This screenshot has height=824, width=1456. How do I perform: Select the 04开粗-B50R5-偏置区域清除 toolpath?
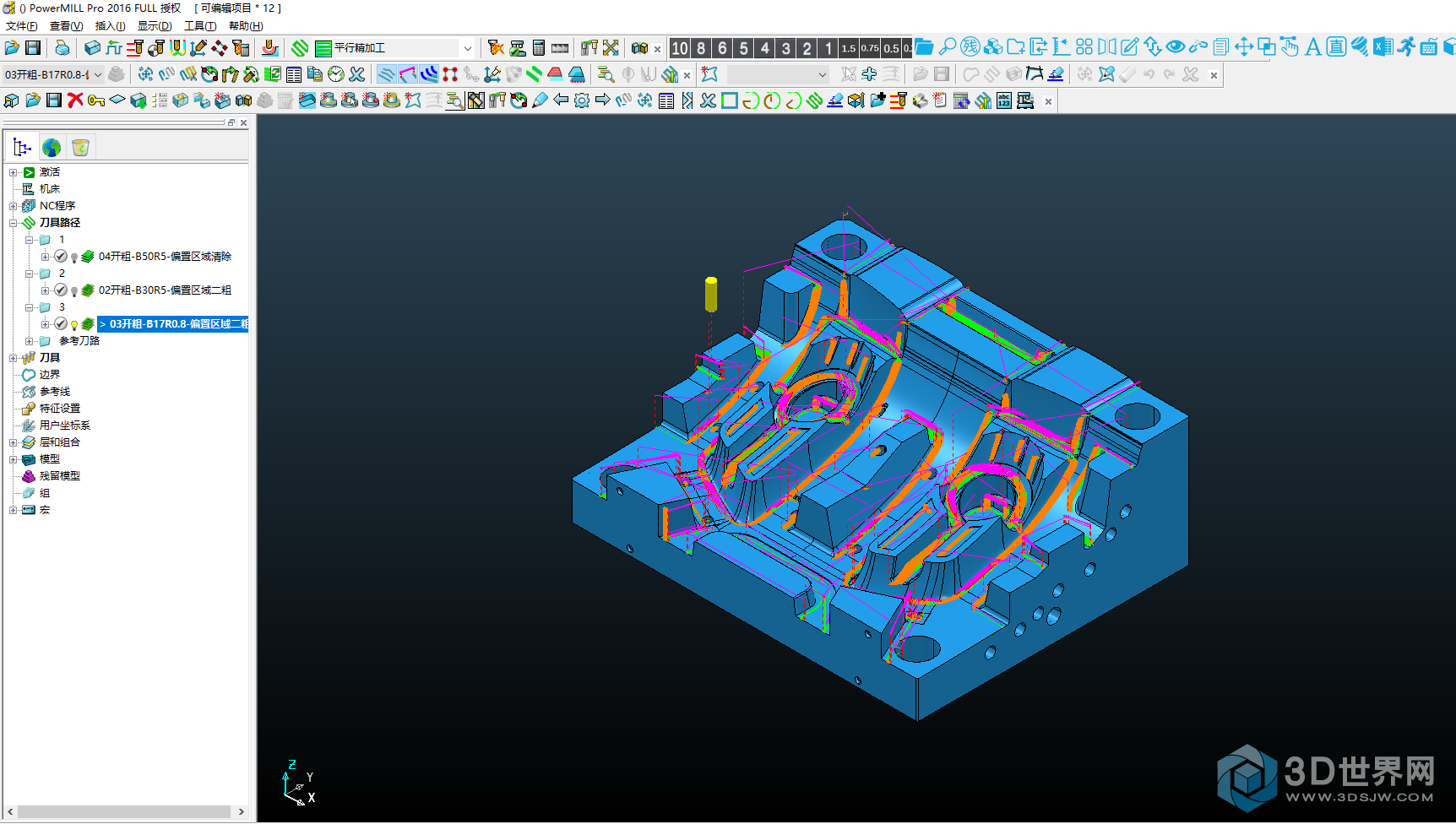(165, 257)
